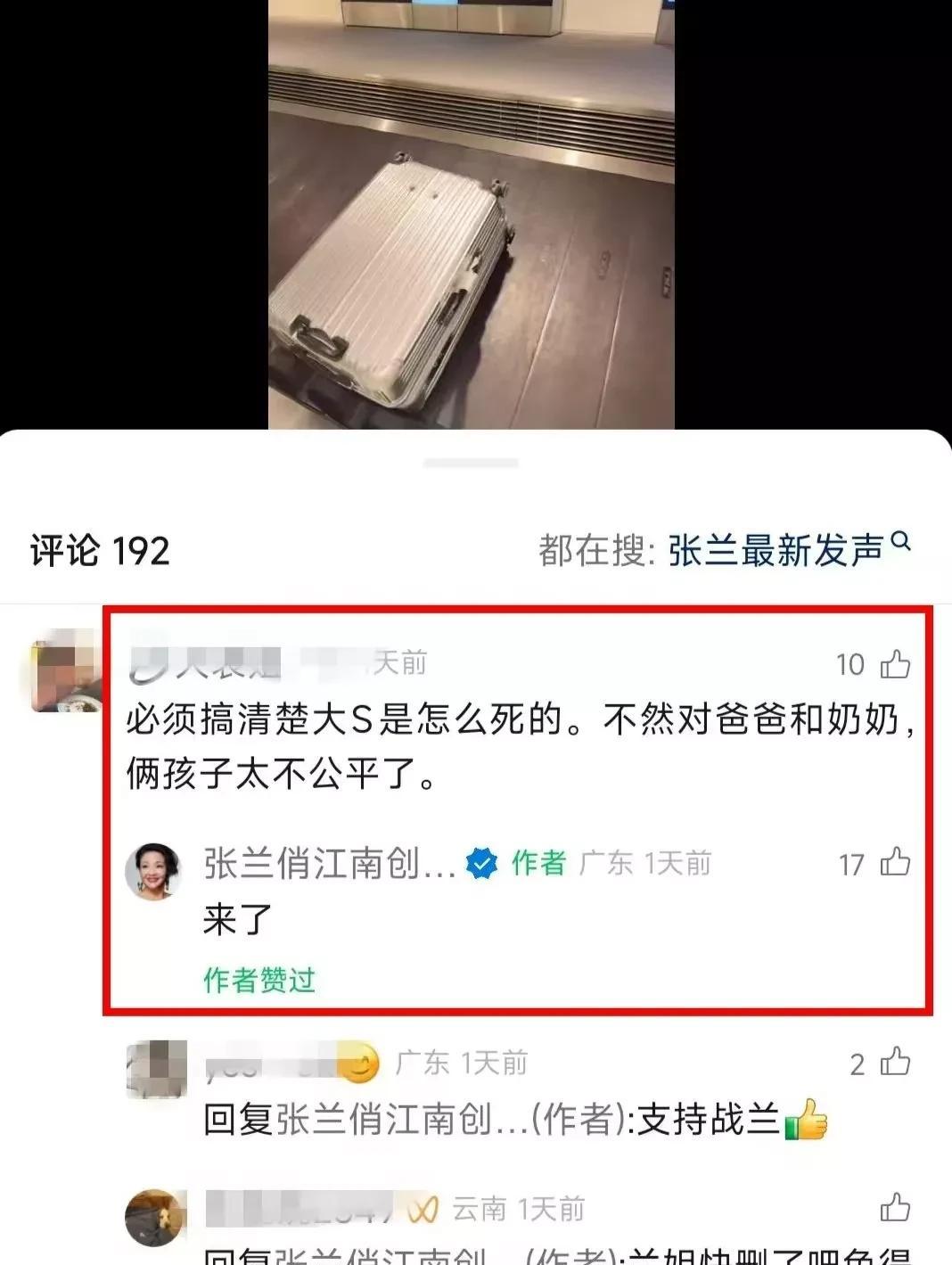Open the trending search 张兰最新发声

pyautogui.click(x=776, y=551)
